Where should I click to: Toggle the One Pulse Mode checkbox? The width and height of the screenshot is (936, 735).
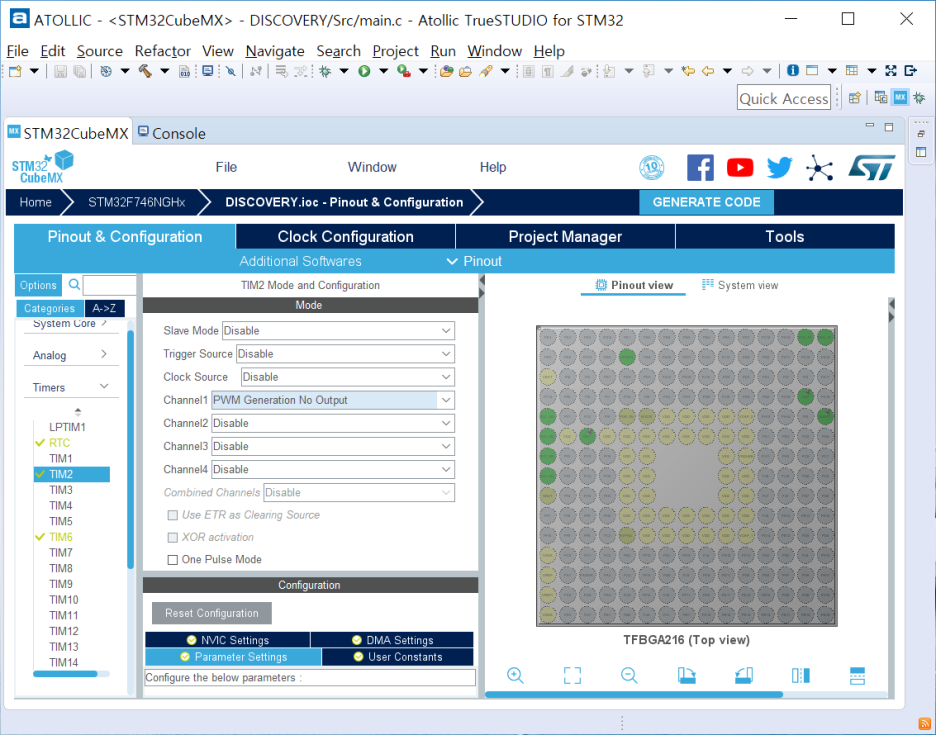click(x=173, y=559)
